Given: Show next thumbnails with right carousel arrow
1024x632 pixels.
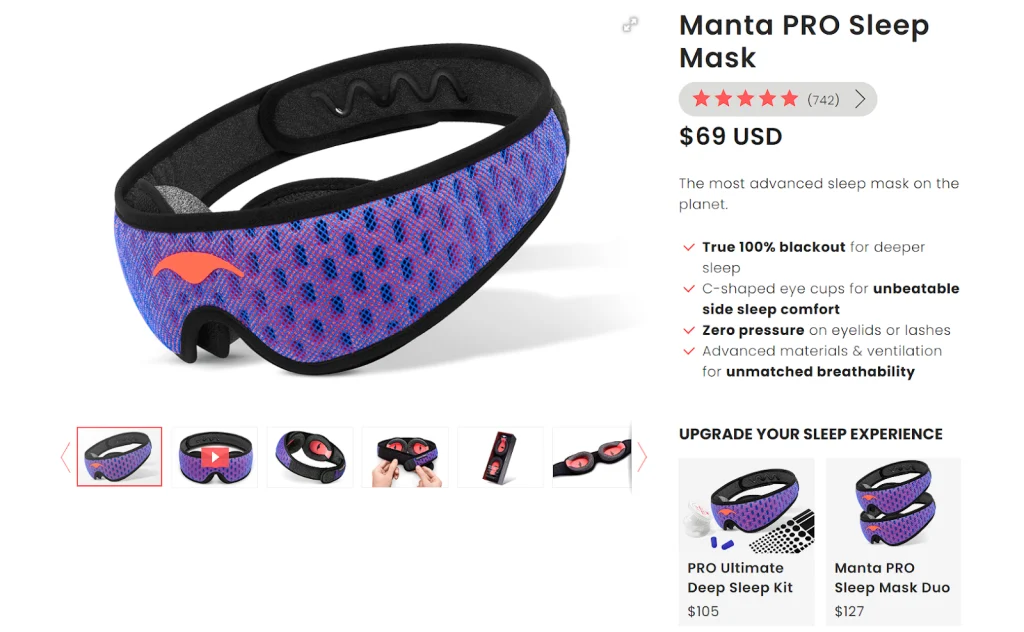Looking at the screenshot, I should tap(642, 457).
